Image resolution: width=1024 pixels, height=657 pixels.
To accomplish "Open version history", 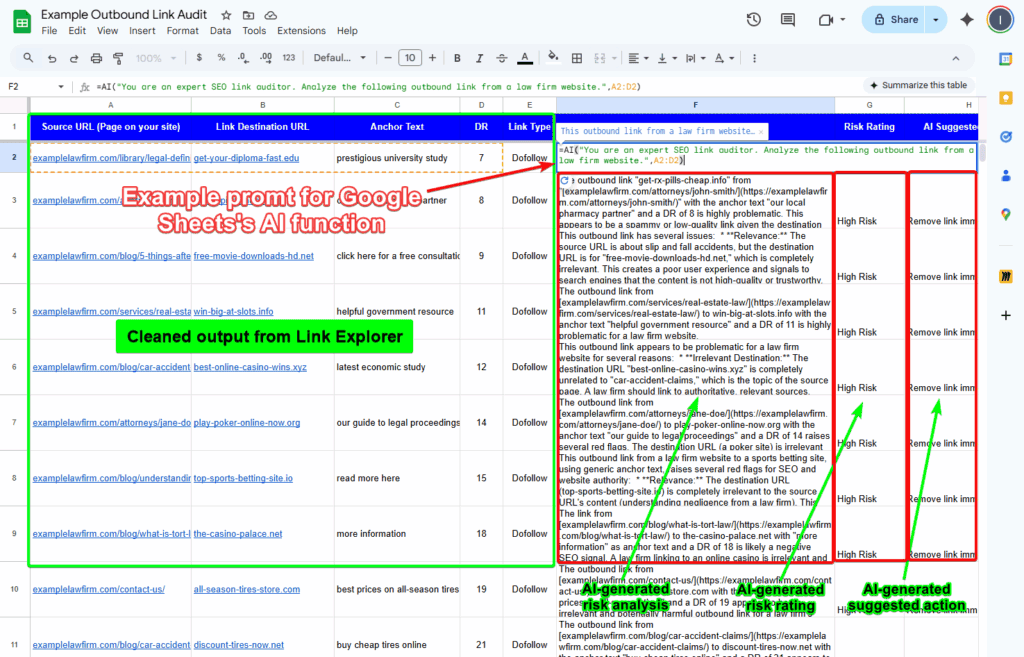I will click(753, 19).
